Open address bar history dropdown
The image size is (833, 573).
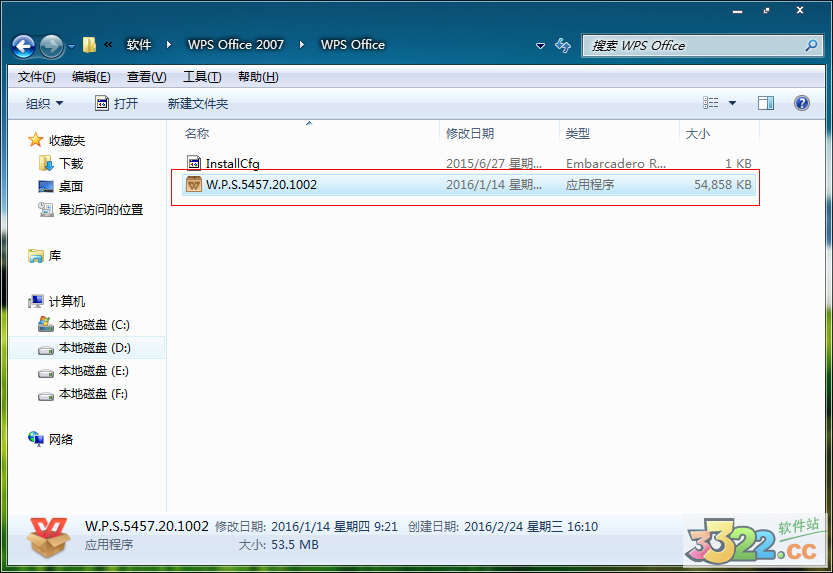tap(540, 46)
